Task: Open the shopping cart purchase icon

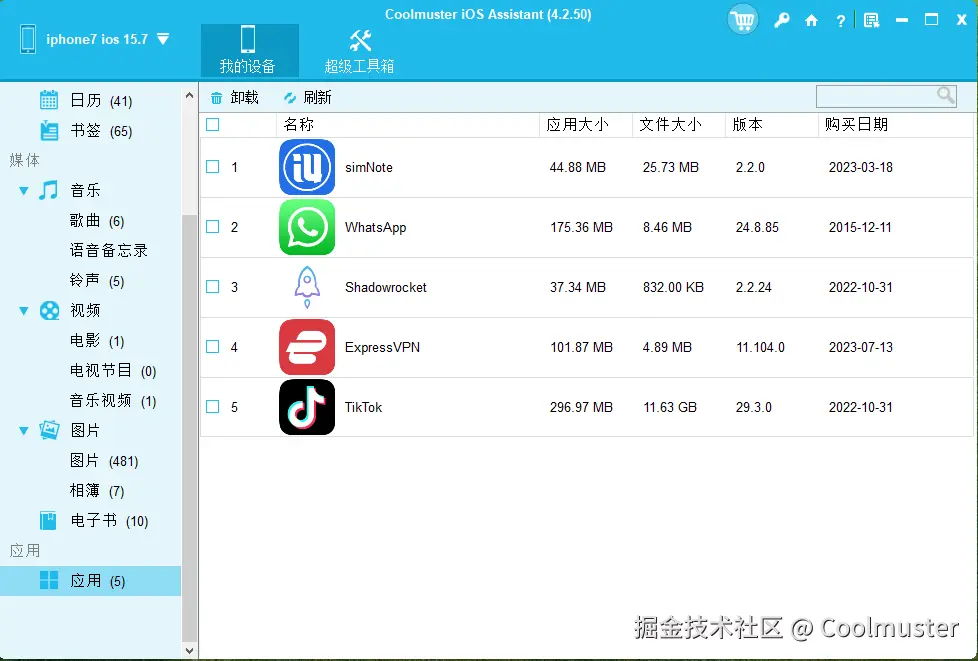Action: pyautogui.click(x=742, y=19)
